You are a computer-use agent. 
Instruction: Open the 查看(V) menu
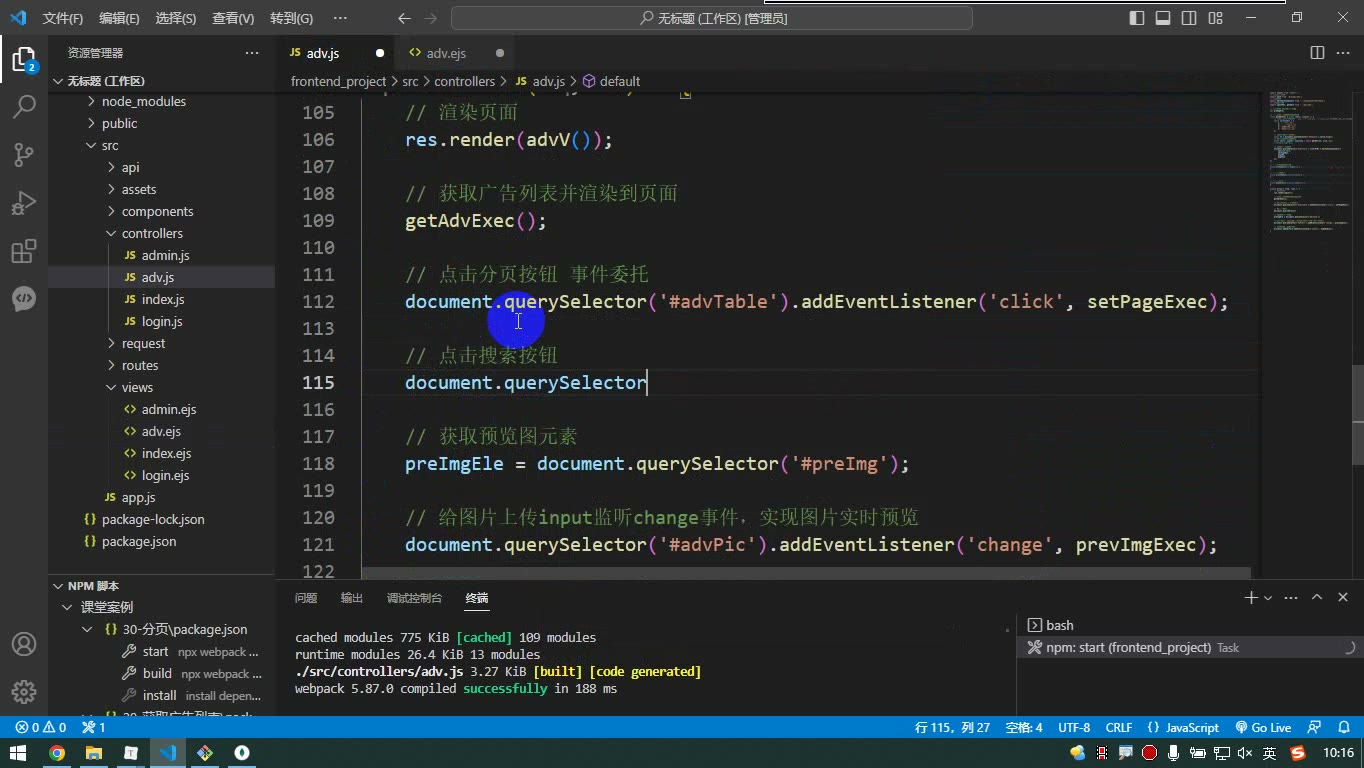point(233,18)
